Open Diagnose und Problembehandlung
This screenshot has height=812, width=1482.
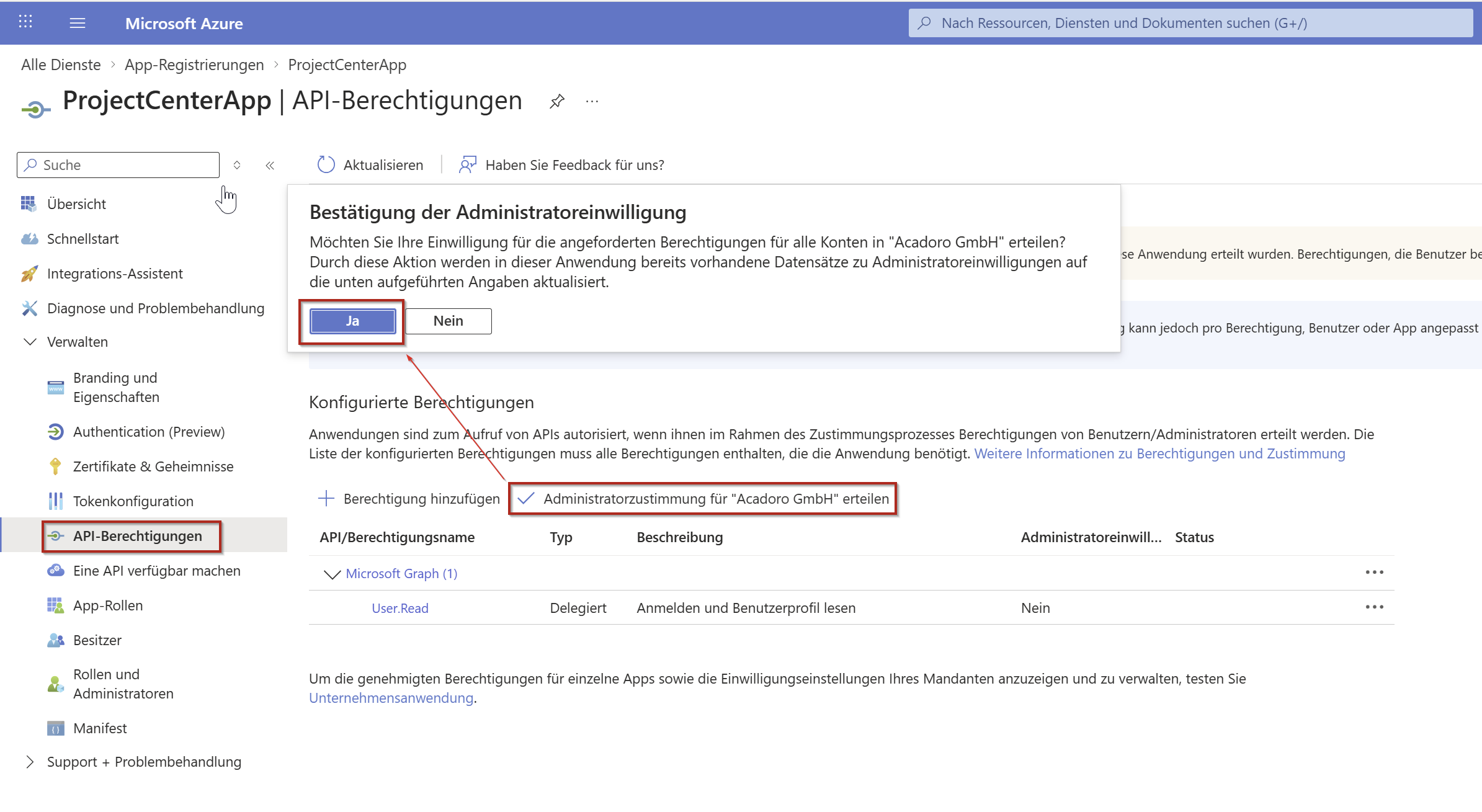pyautogui.click(x=156, y=308)
